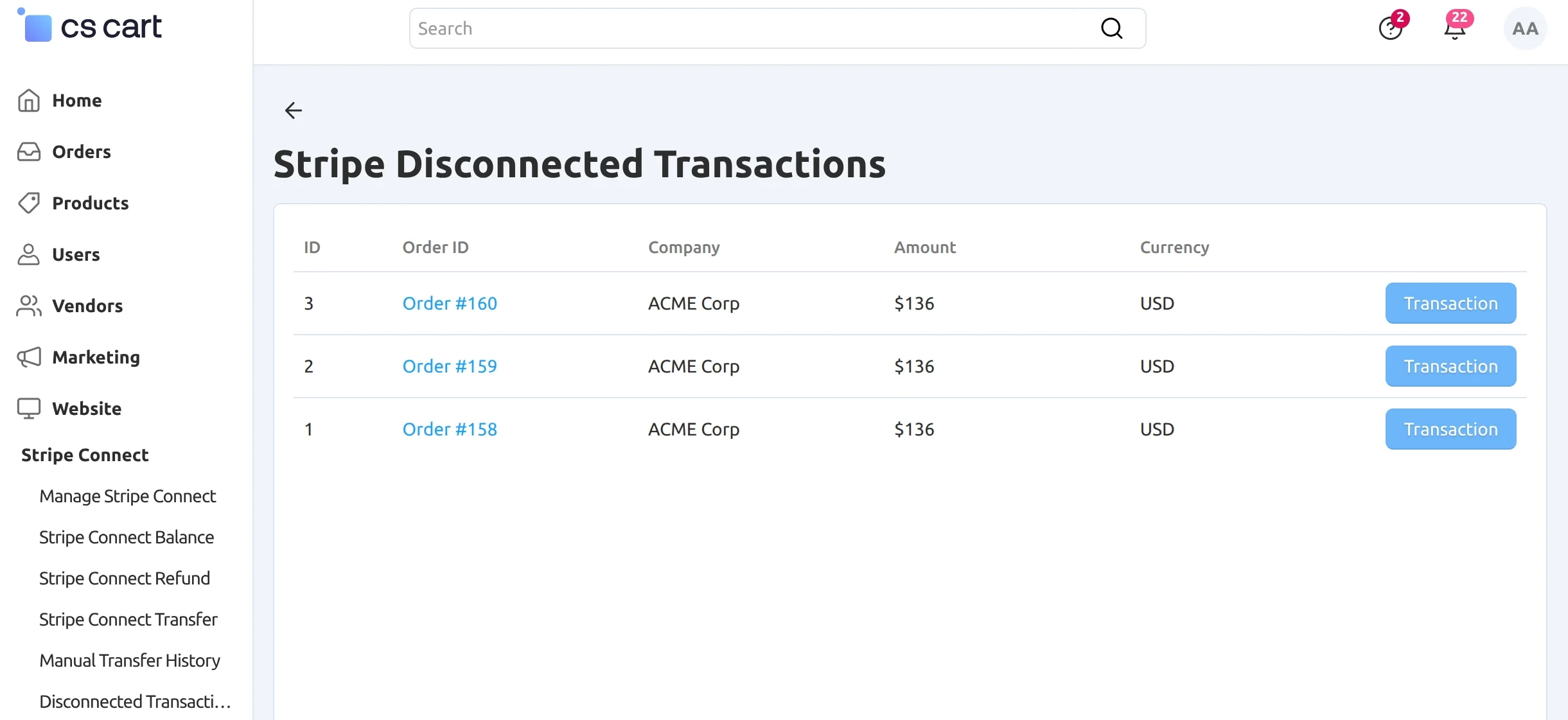Click ACME Corp in Order #158 row
1568x720 pixels.
click(694, 429)
